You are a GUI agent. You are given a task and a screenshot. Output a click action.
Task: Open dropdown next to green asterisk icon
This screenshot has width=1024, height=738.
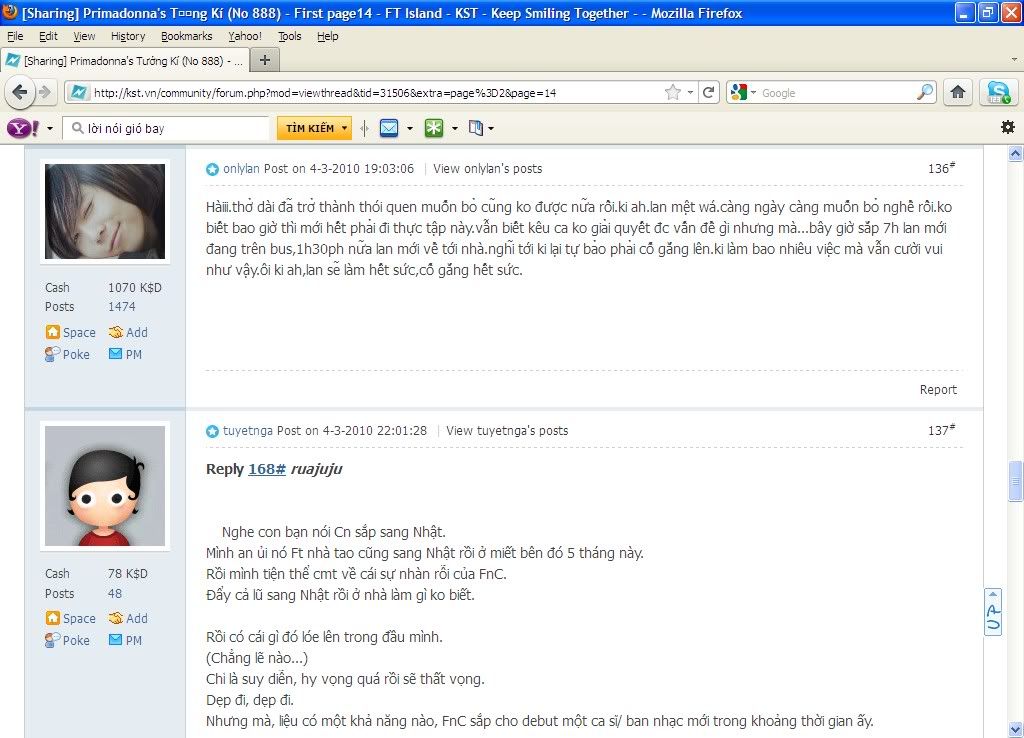(455, 129)
